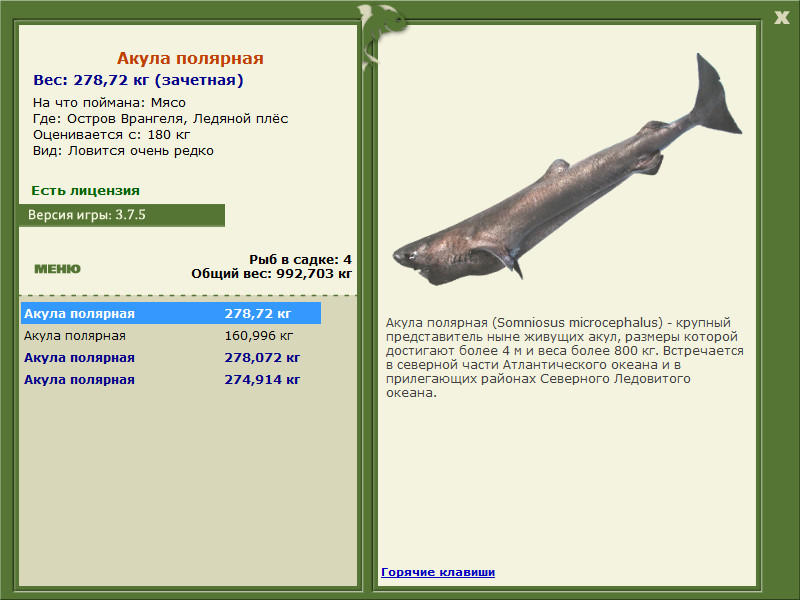
Task: Open the Горячие клавиши link
Action: click(x=438, y=572)
